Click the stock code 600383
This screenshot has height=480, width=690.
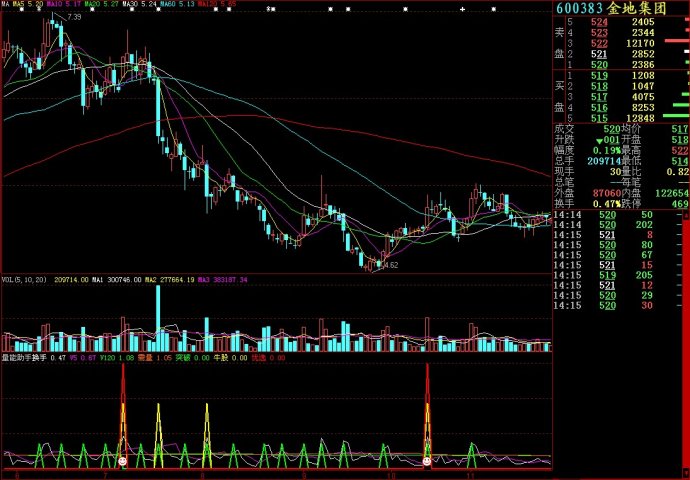point(580,8)
